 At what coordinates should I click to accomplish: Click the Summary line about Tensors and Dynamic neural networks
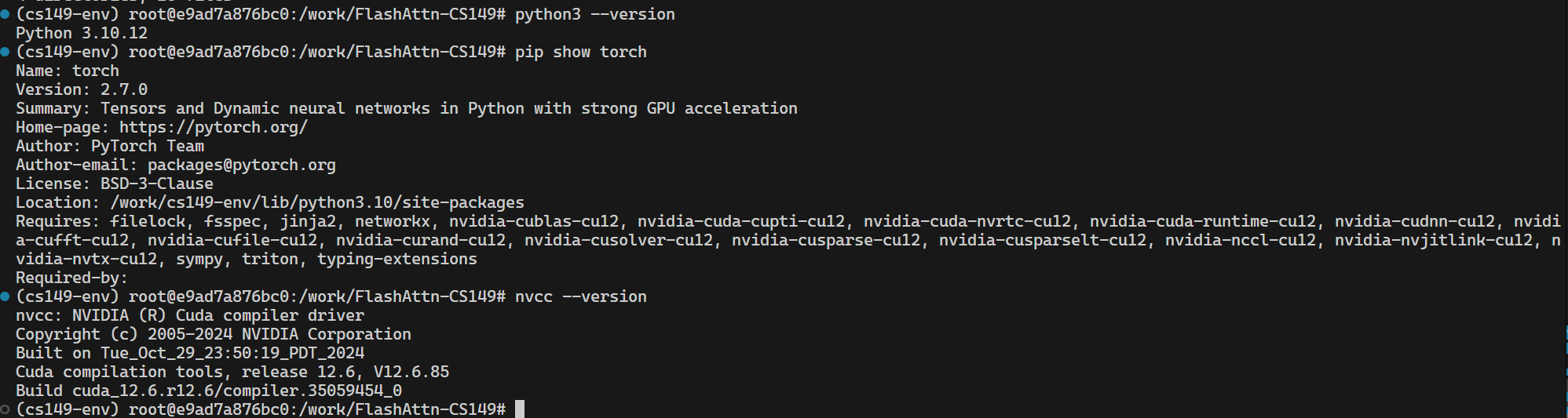[x=407, y=108]
